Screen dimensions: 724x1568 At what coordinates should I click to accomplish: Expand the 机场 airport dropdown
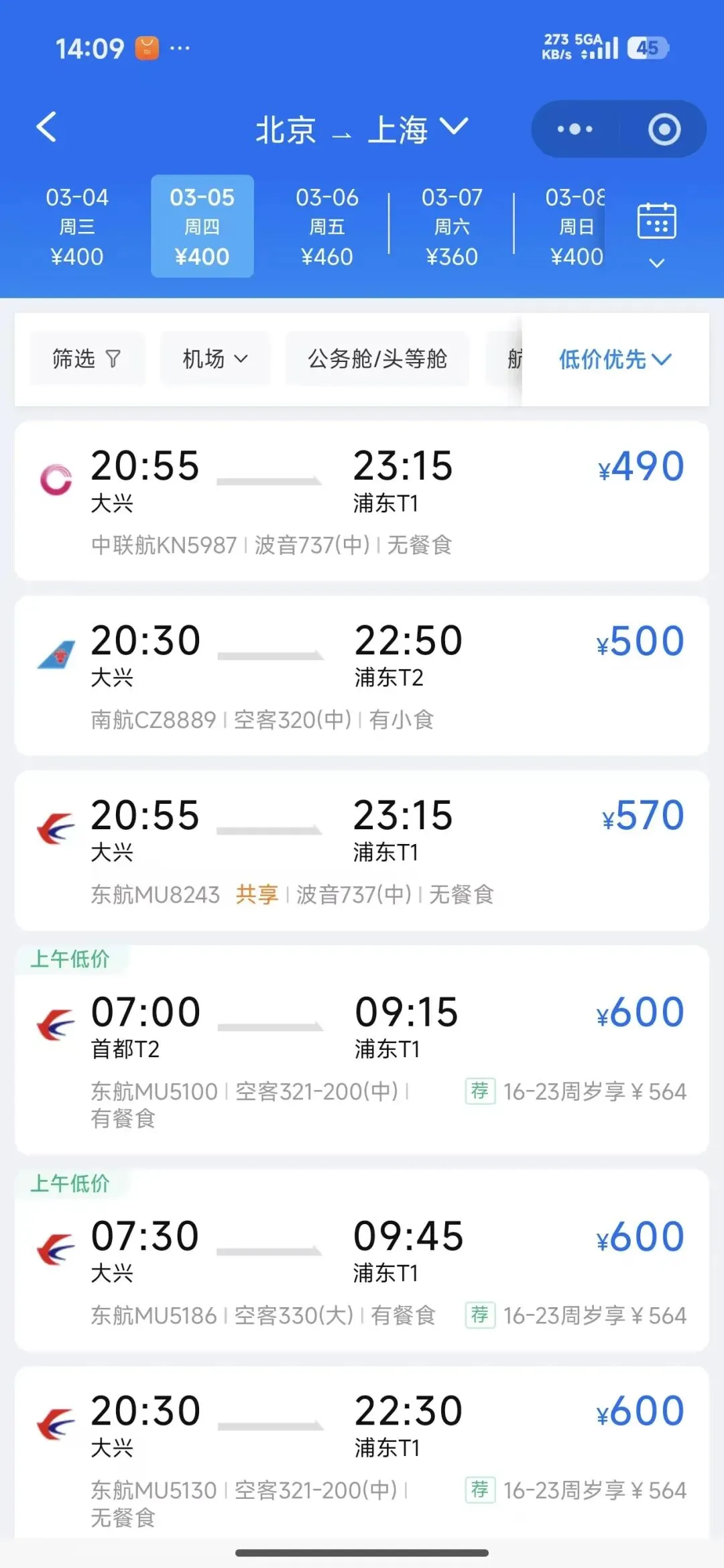215,359
